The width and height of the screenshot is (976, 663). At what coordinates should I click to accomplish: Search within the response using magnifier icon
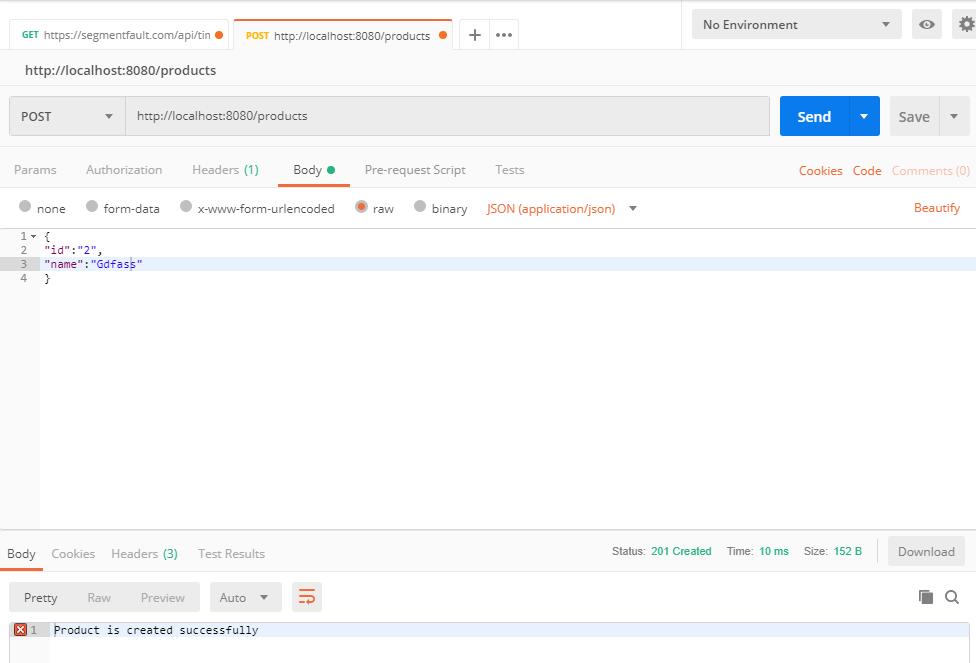coord(951,594)
